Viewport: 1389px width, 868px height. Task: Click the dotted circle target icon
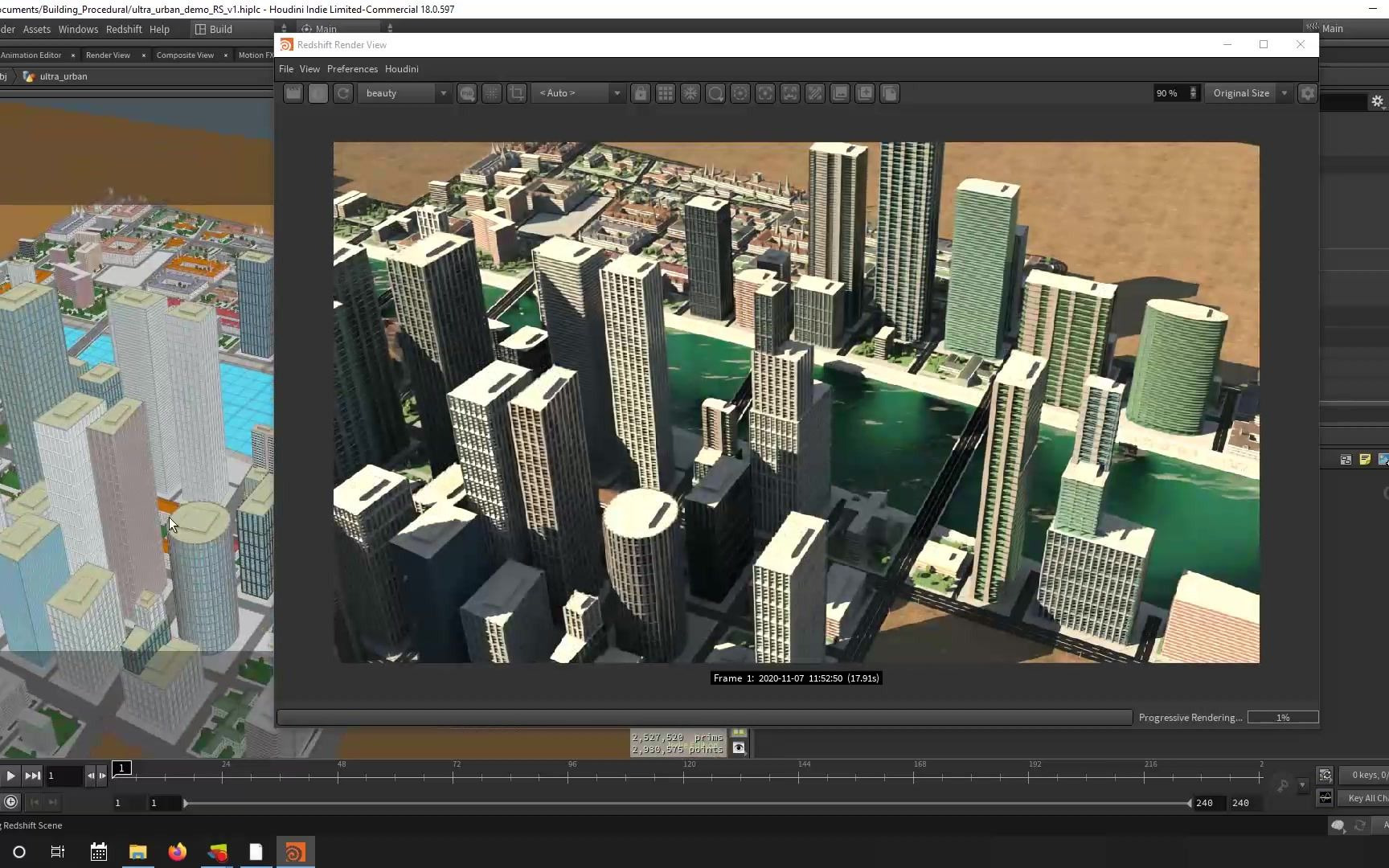click(740, 93)
